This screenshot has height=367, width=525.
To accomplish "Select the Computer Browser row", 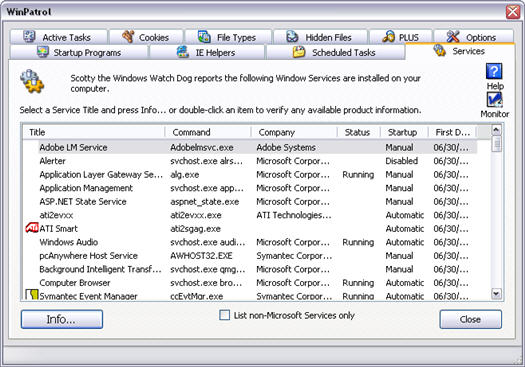I will click(250, 283).
